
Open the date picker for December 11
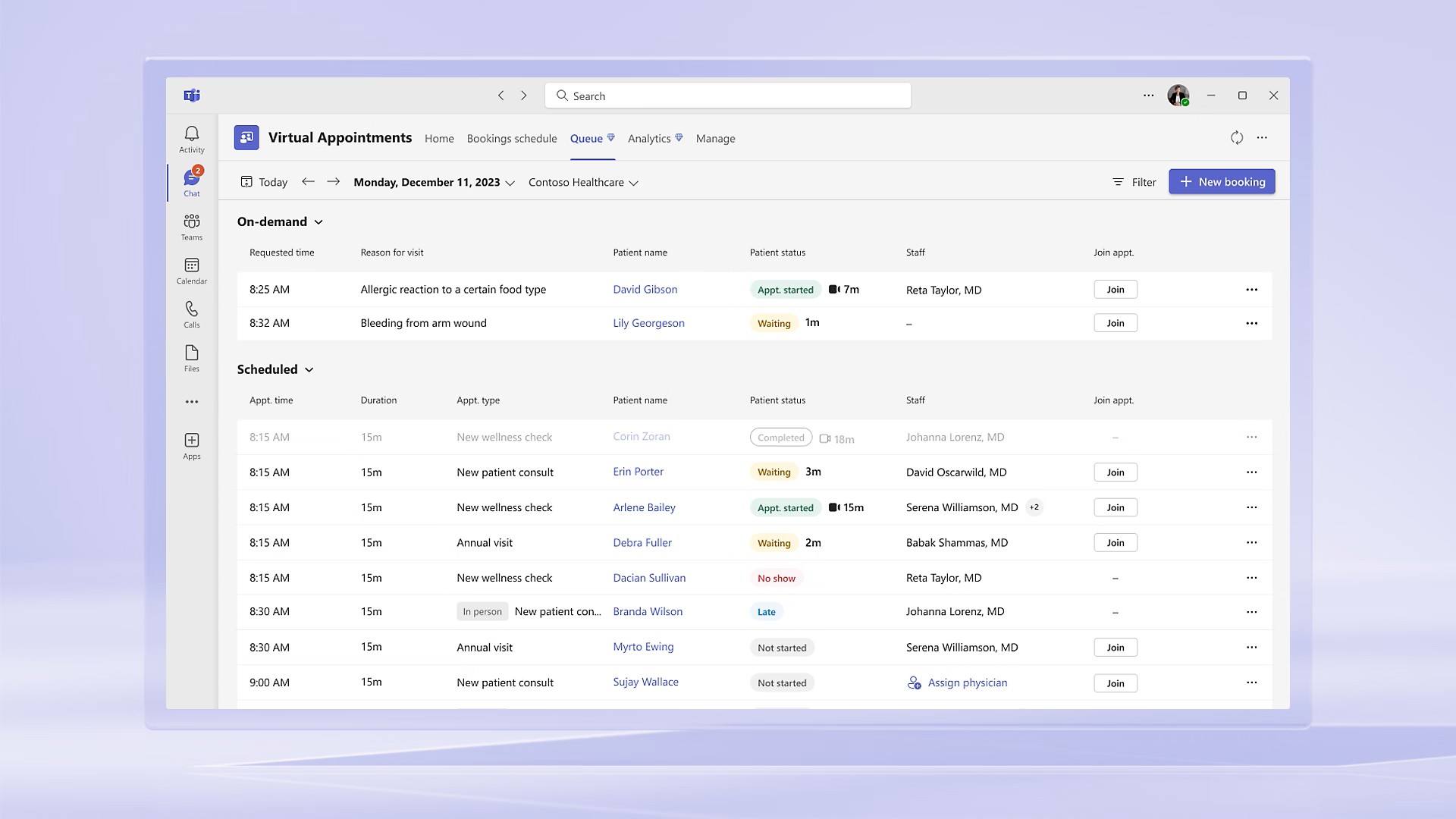(x=434, y=182)
